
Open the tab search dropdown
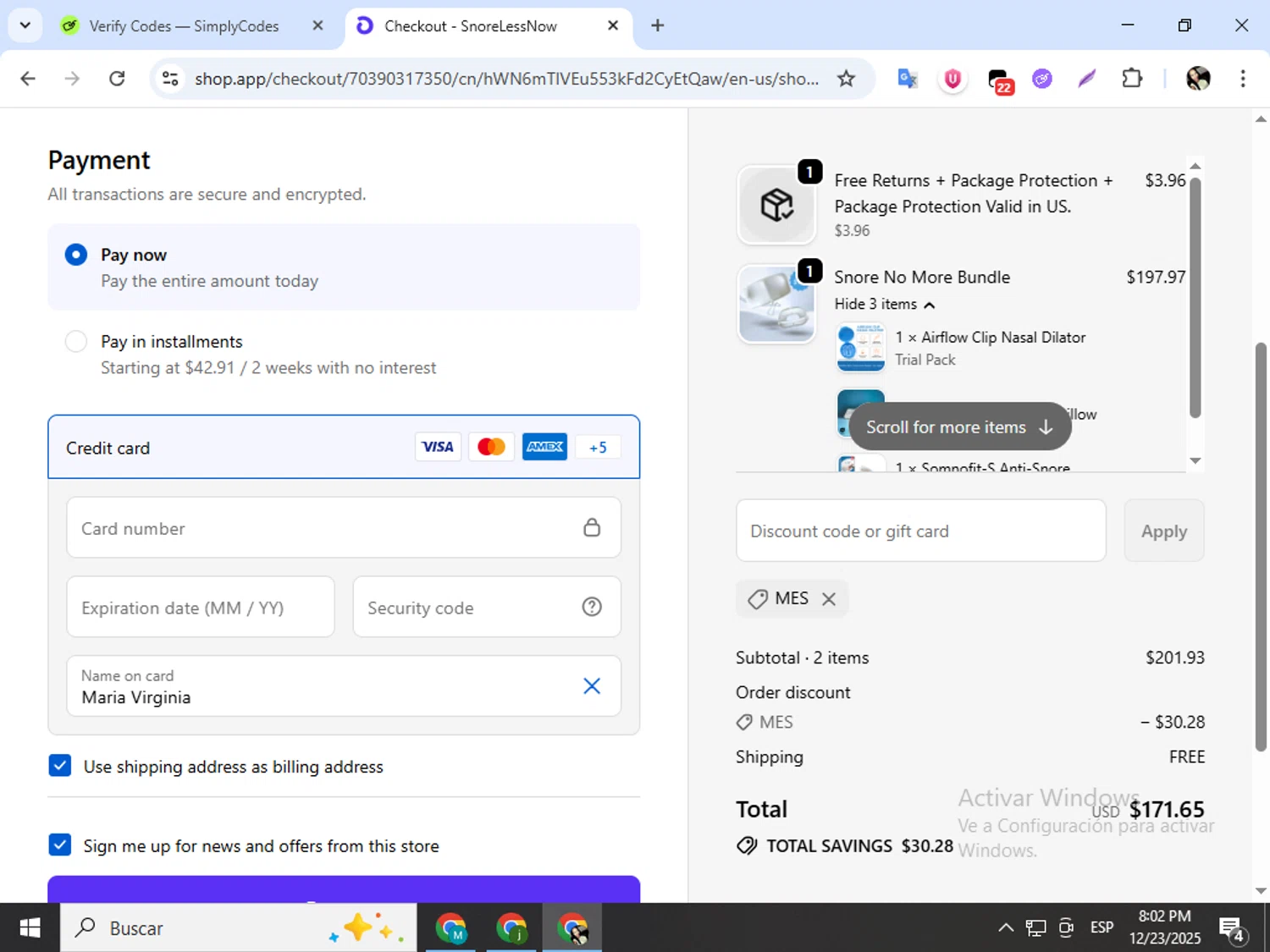[25, 25]
